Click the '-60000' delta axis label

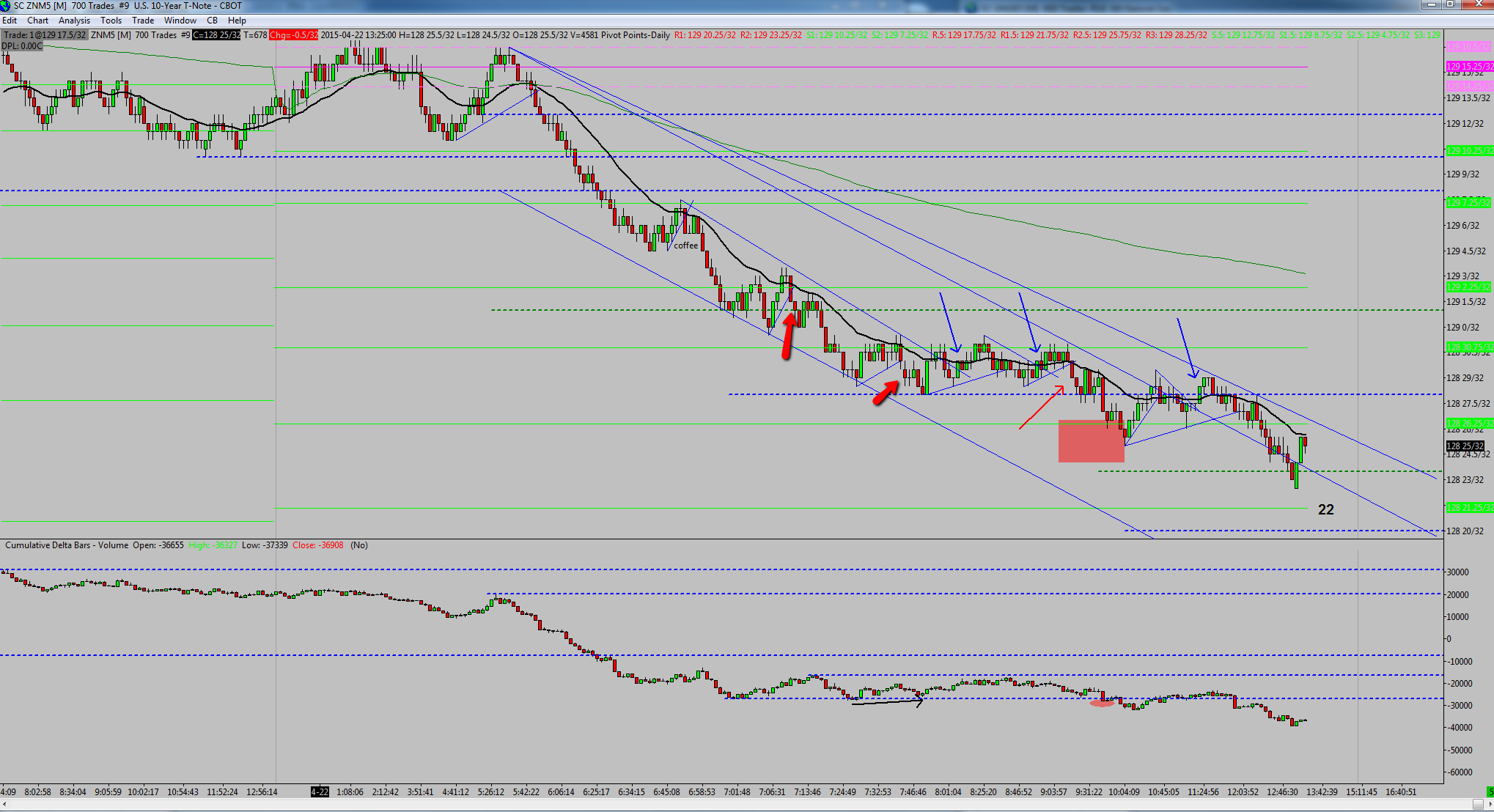(x=1459, y=772)
